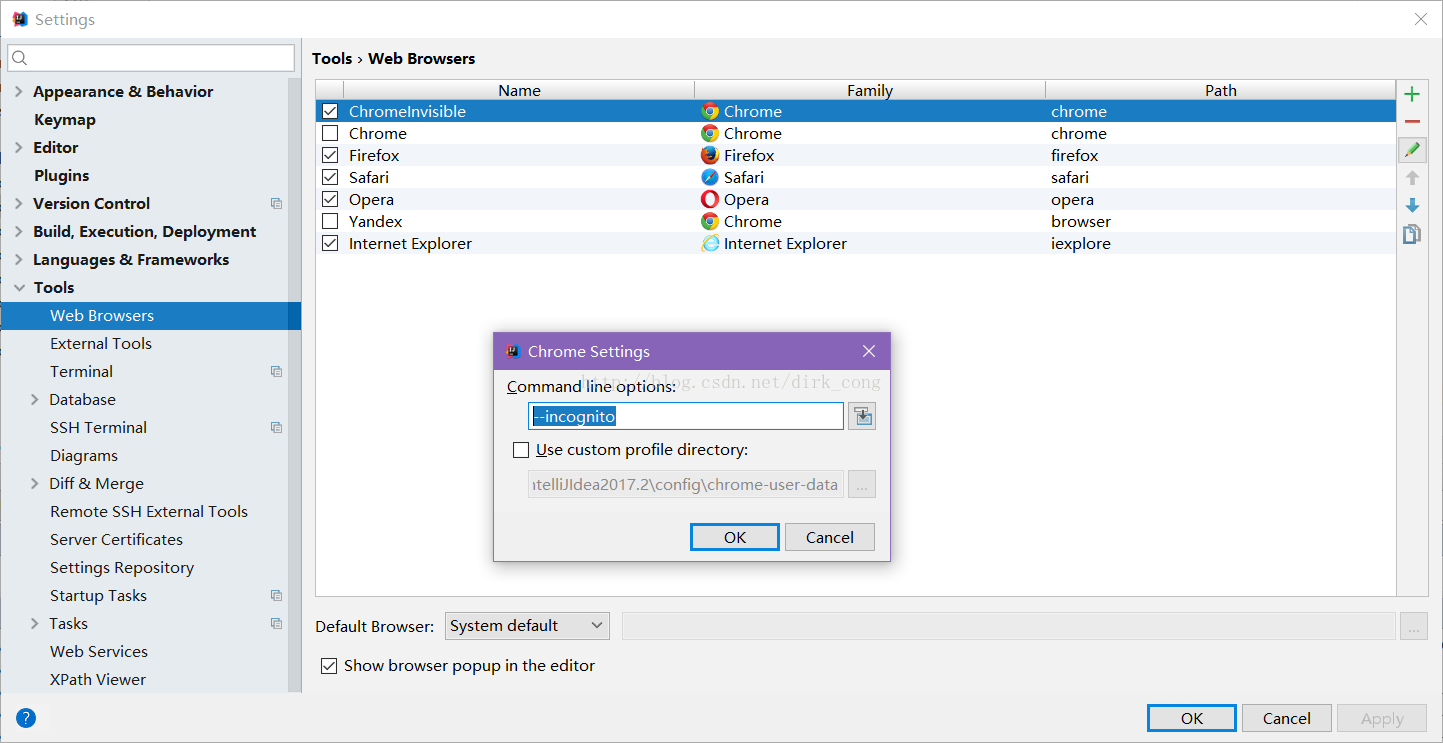Open the Default Browser dropdown
Screen dimensions: 1443x743
click(527, 625)
